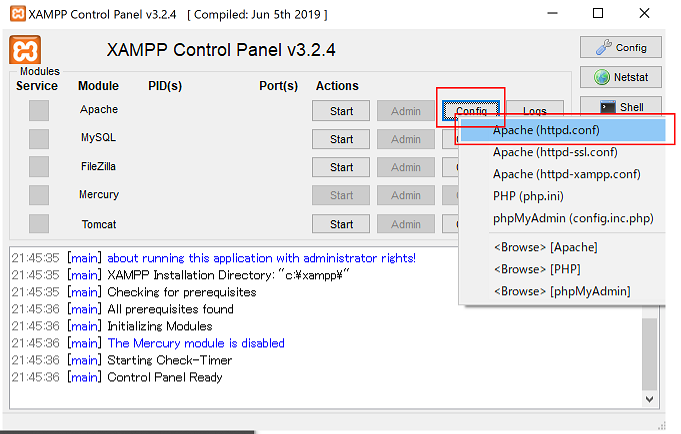Click the 'Actions' column header
Screen dimensions: 681x434
click(337, 86)
